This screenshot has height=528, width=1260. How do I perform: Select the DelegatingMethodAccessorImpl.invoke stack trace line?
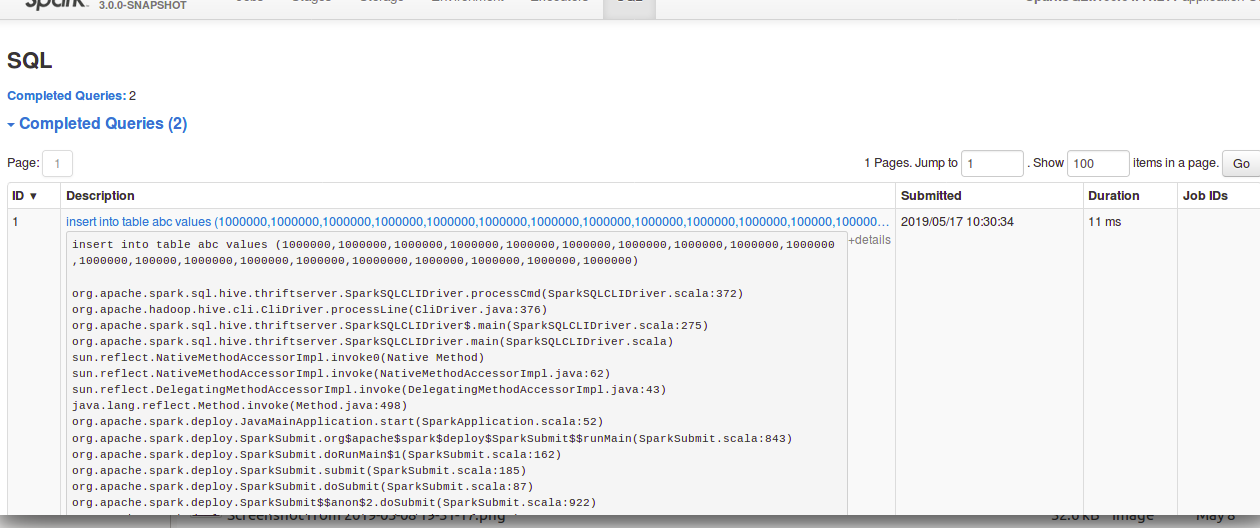coord(369,390)
